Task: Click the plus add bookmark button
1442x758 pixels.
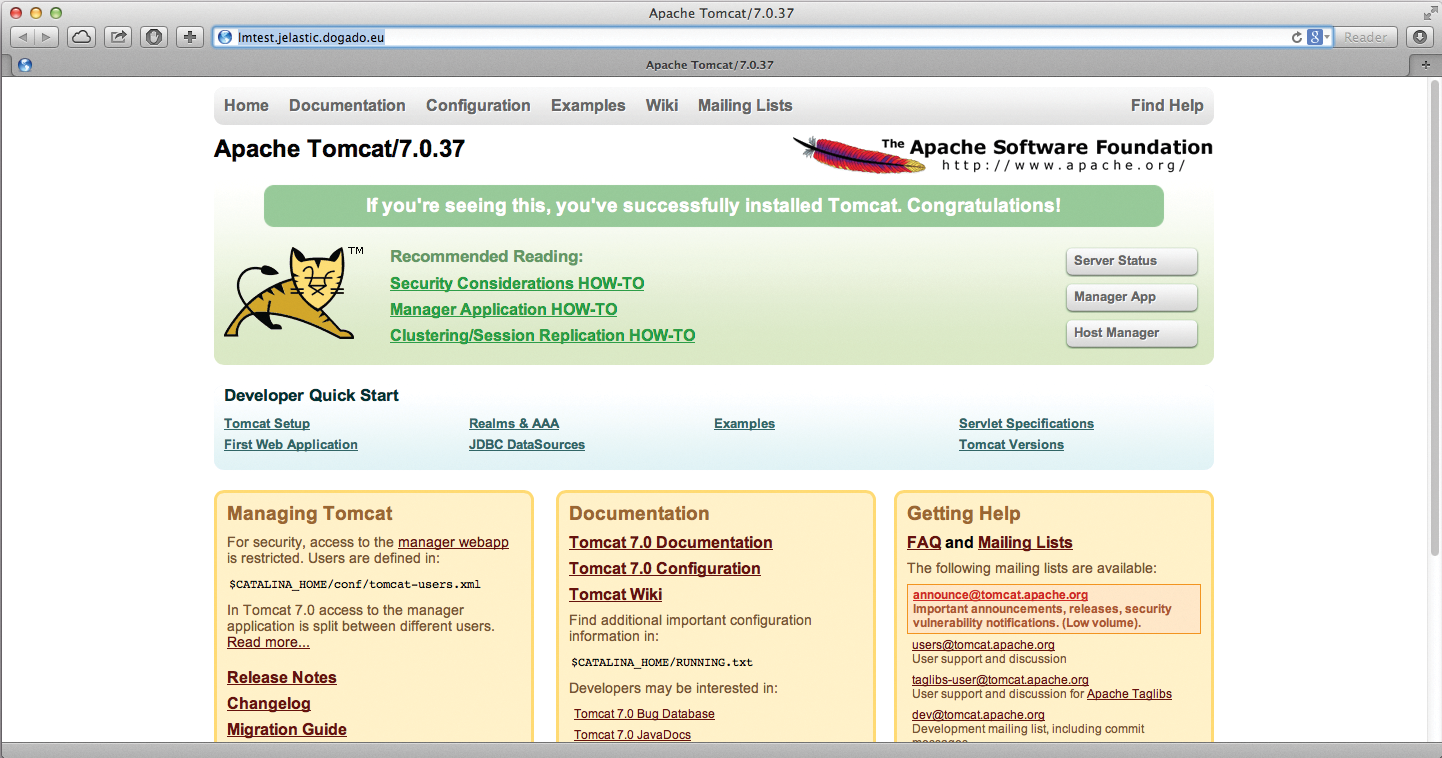Action: tap(190, 37)
